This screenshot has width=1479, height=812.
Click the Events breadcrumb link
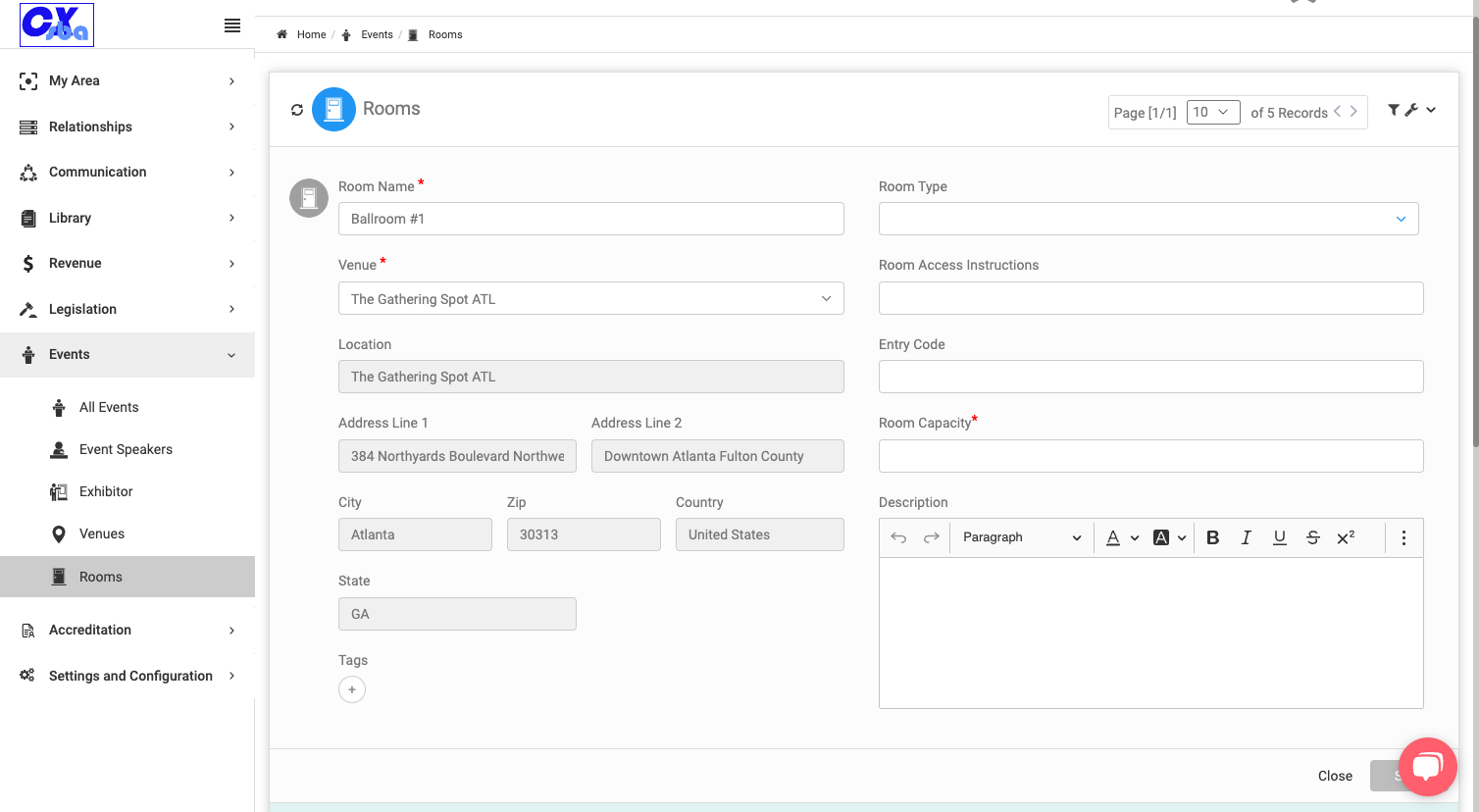click(377, 34)
